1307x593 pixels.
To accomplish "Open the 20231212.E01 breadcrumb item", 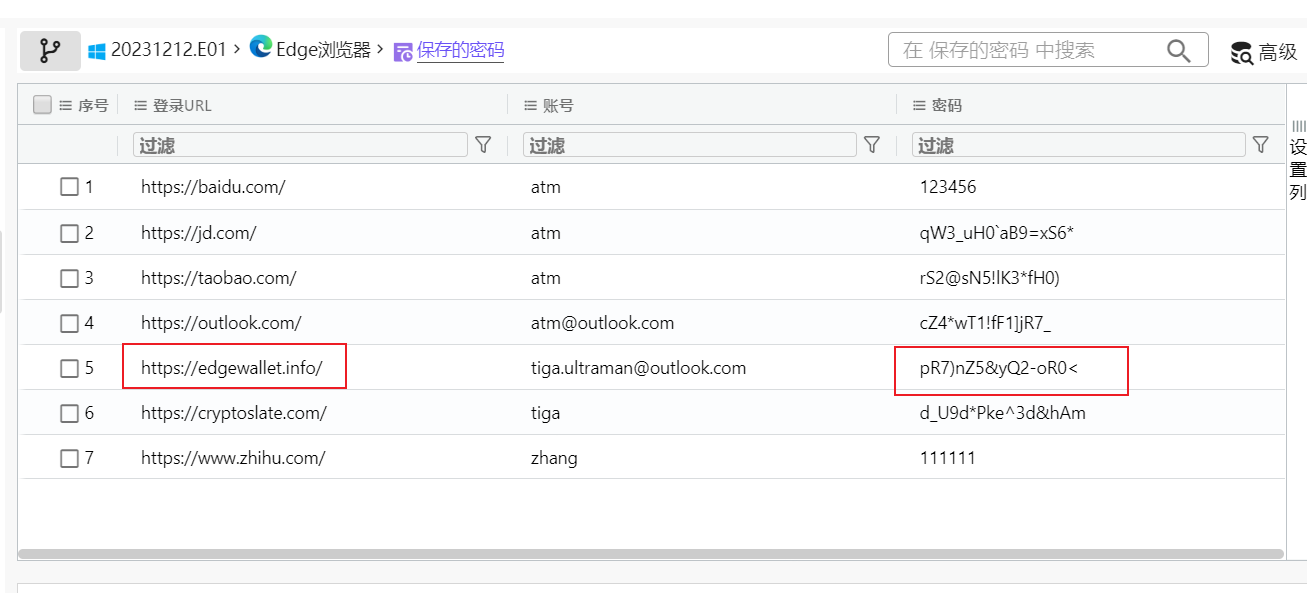I will coord(169,50).
